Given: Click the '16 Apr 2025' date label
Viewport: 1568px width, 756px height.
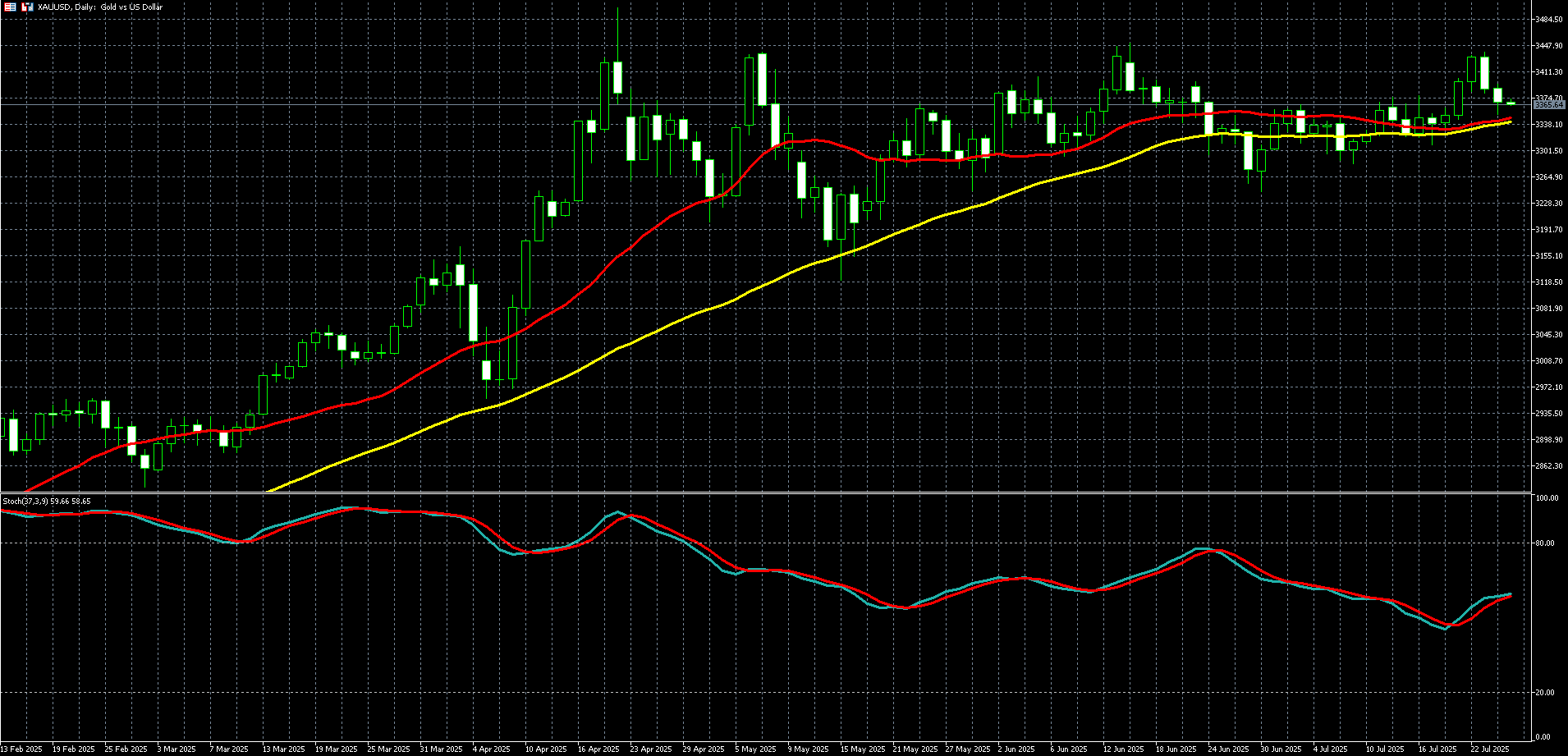Looking at the screenshot, I should coord(598,749).
